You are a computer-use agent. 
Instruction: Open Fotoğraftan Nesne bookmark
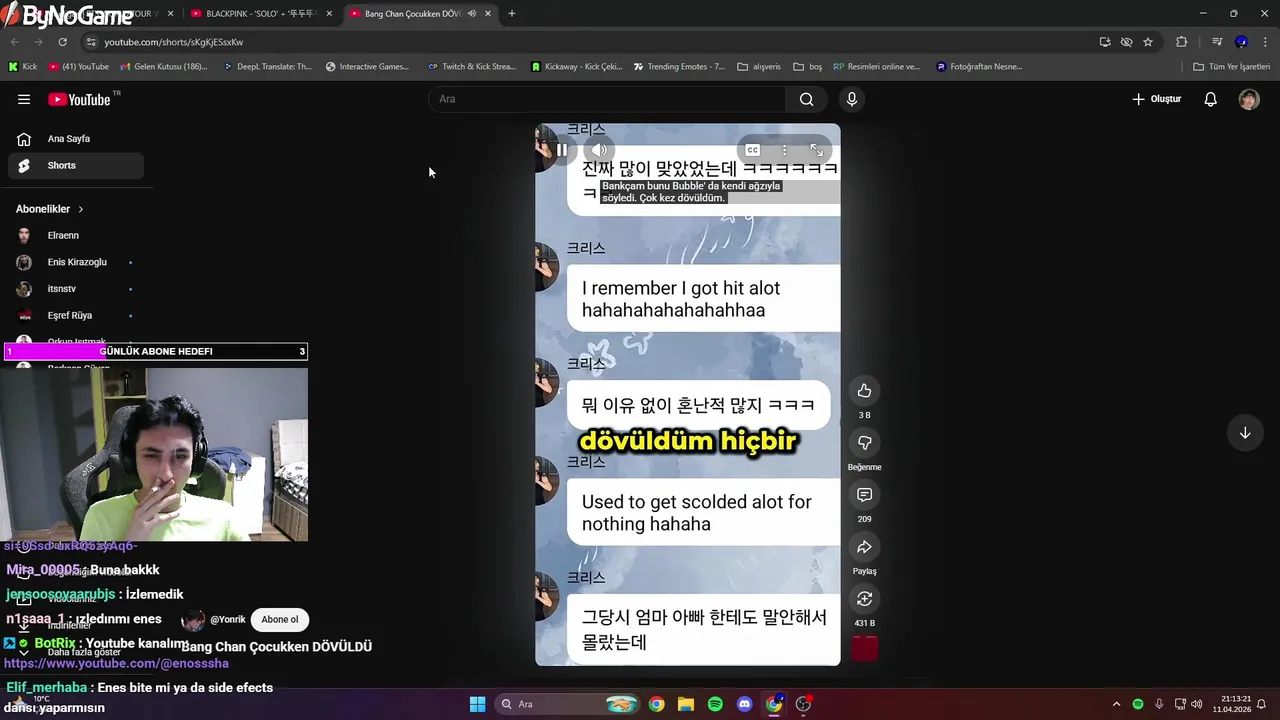coord(979,67)
